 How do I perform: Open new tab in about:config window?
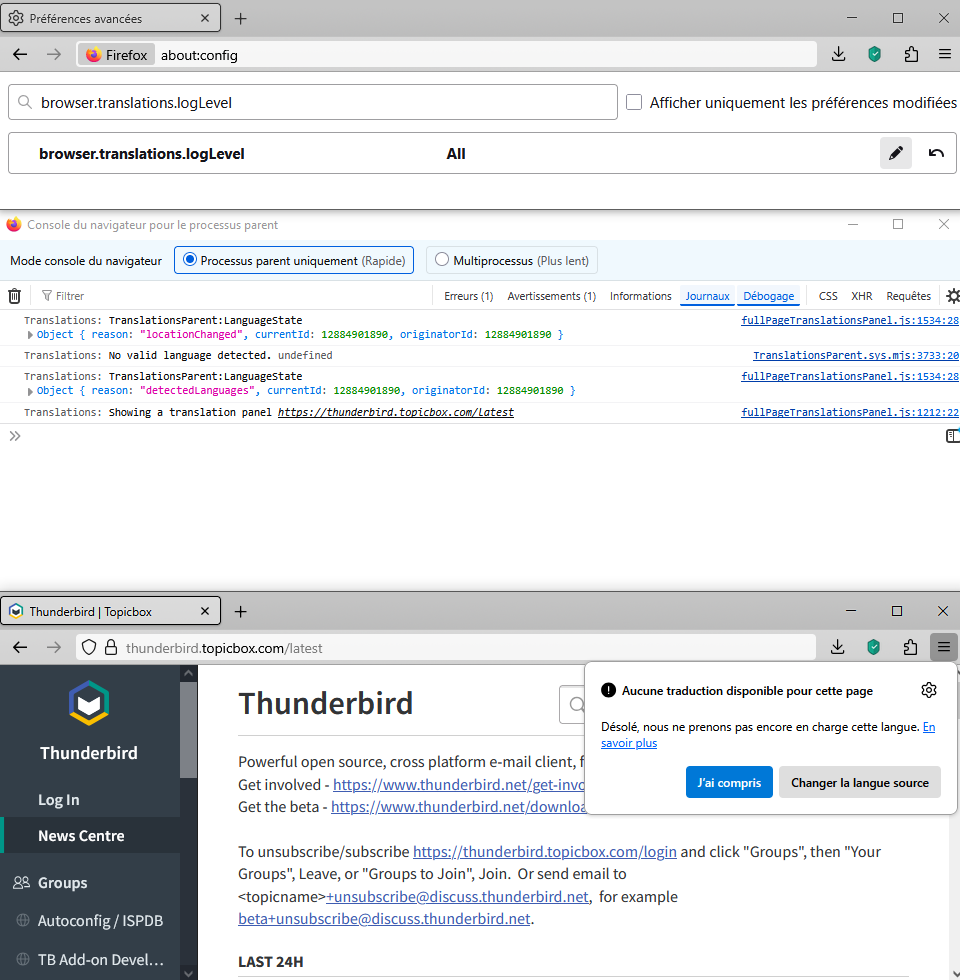(x=241, y=19)
